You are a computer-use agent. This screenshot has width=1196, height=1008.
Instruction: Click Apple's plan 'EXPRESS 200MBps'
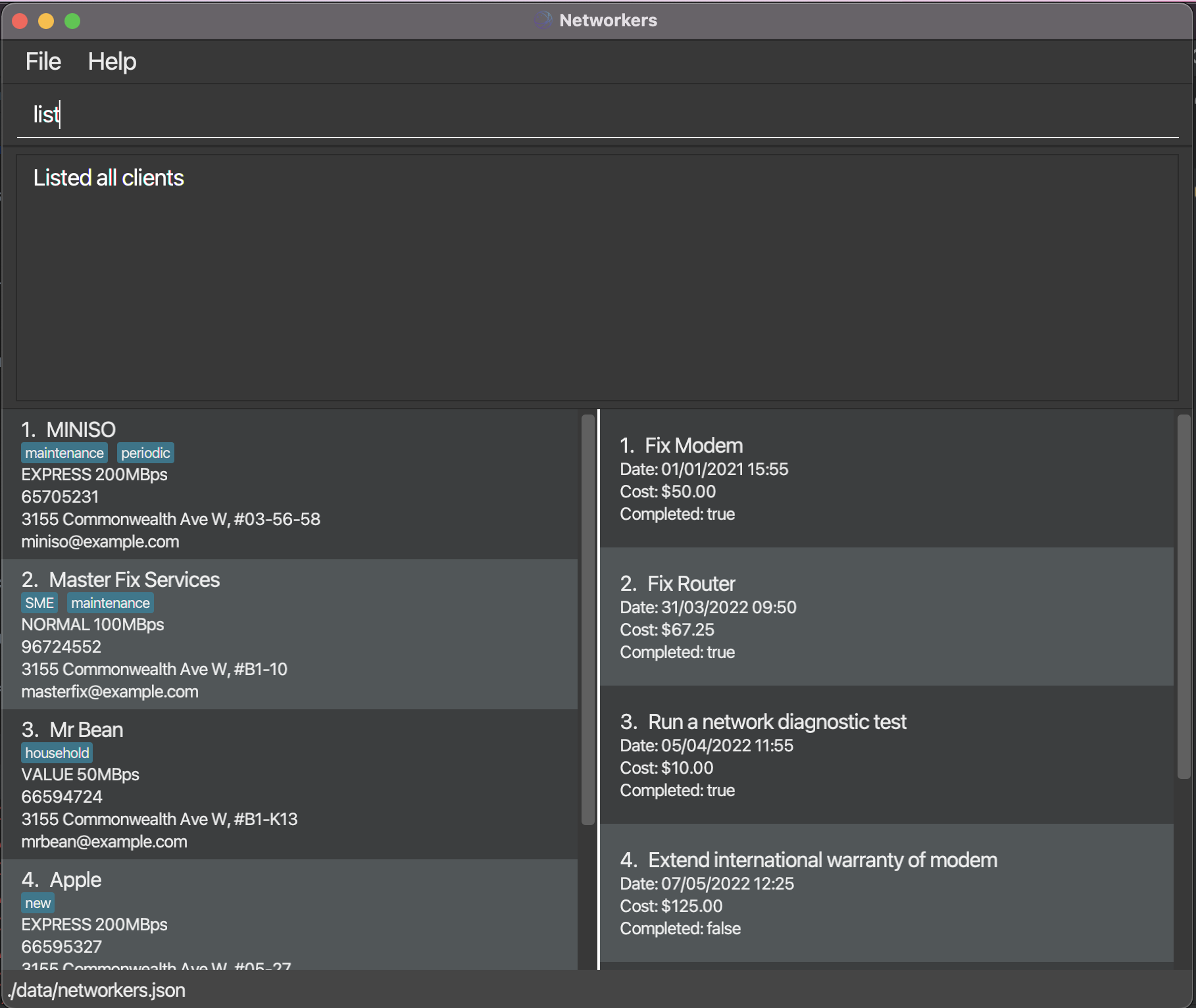94,924
